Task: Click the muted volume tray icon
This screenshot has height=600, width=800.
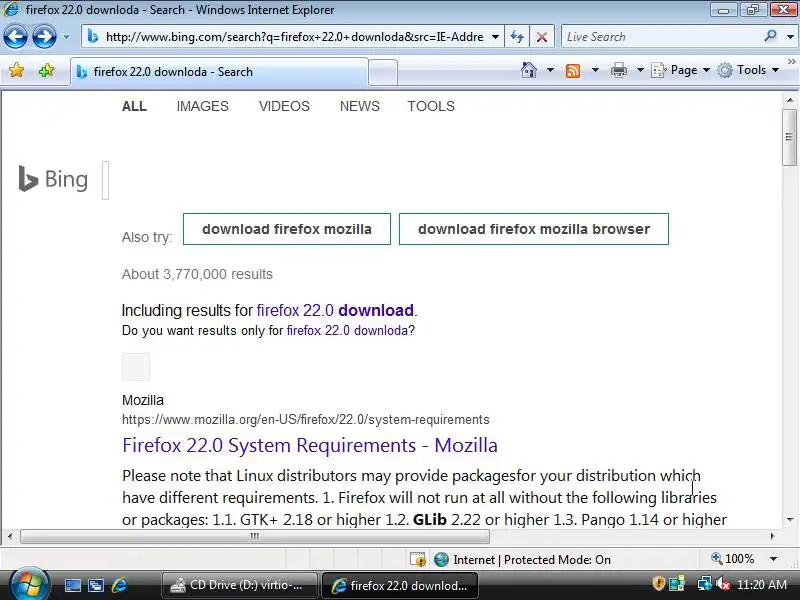Action: 722,583
